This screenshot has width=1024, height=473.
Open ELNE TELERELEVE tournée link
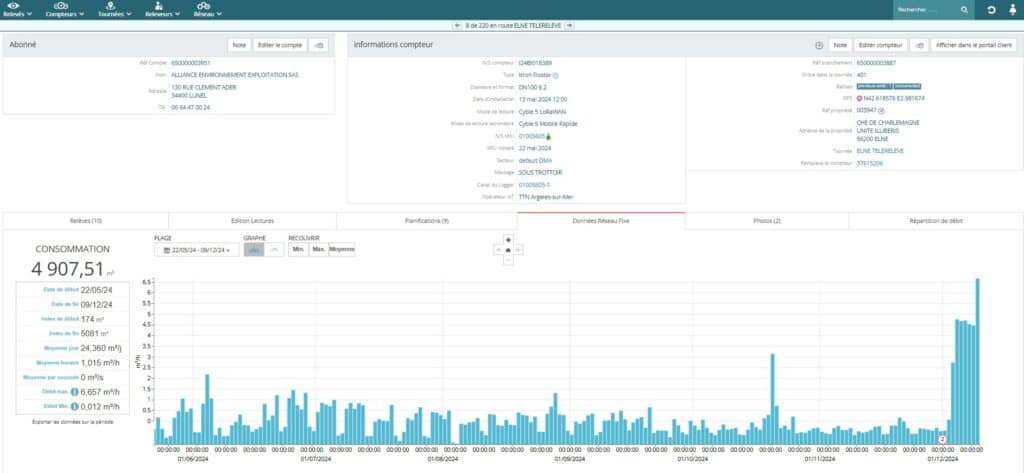880,150
